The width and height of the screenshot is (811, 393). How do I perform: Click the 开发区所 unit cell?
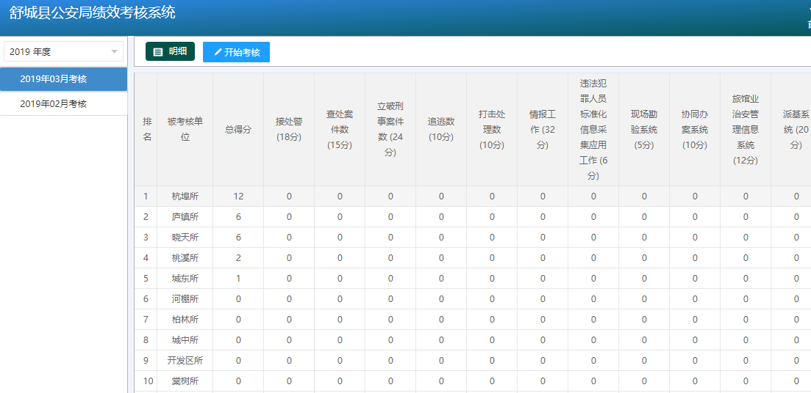(185, 360)
